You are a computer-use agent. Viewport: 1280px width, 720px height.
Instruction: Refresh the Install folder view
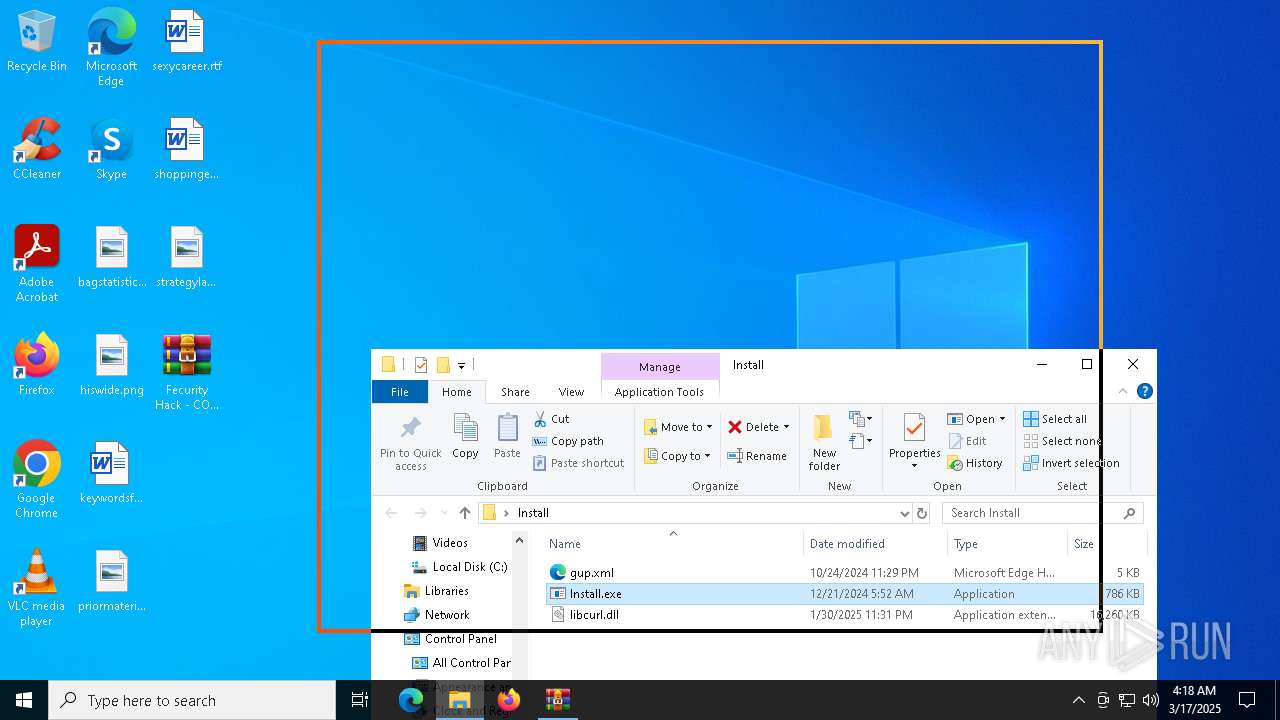pos(921,513)
